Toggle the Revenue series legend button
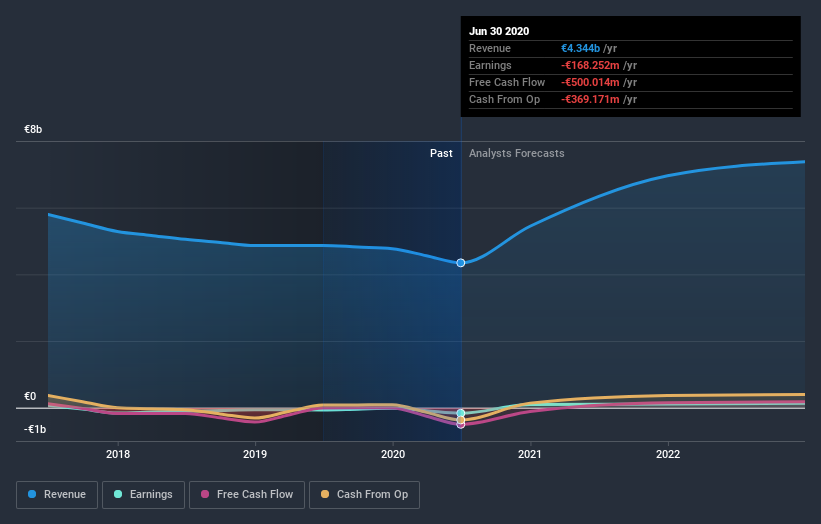 (57, 495)
